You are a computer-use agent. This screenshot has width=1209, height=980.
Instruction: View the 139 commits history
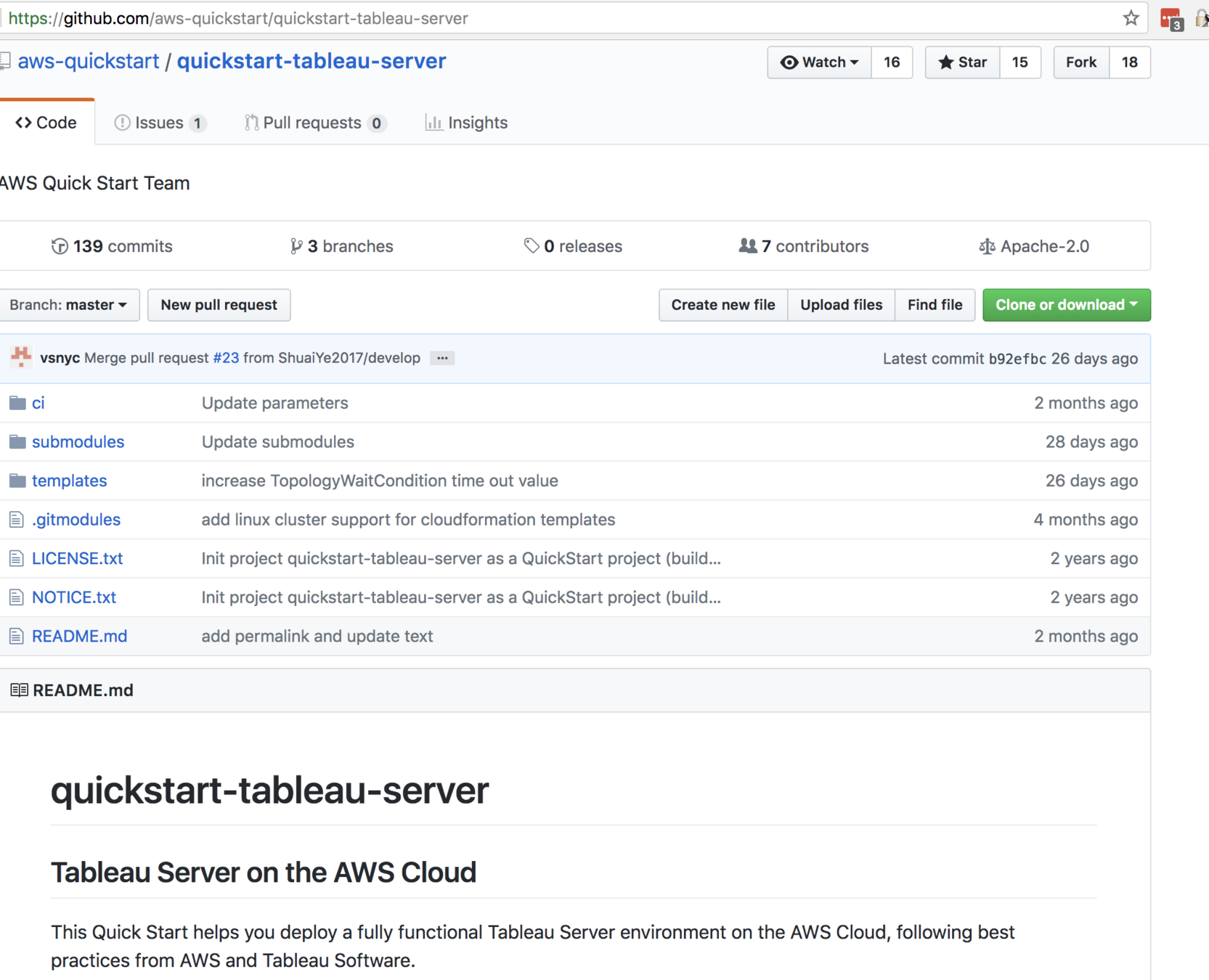point(112,246)
